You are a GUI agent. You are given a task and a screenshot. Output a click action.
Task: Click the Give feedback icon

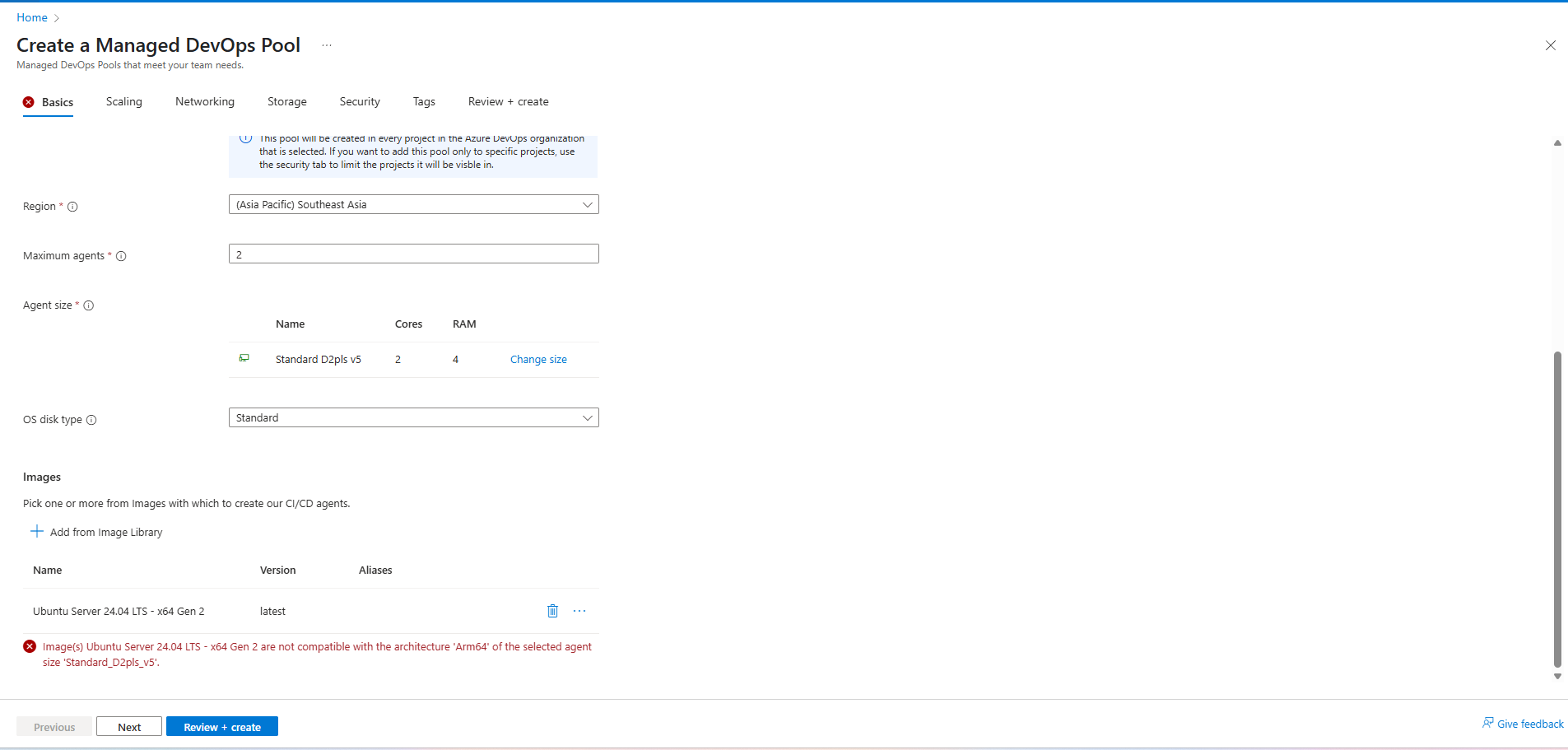1488,723
